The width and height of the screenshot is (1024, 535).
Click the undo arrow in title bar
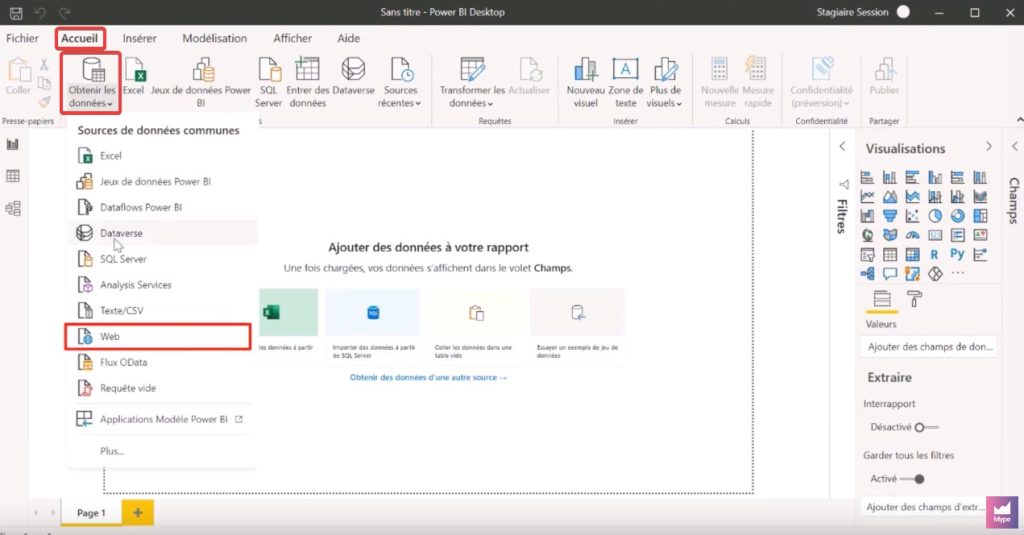pyautogui.click(x=40, y=12)
